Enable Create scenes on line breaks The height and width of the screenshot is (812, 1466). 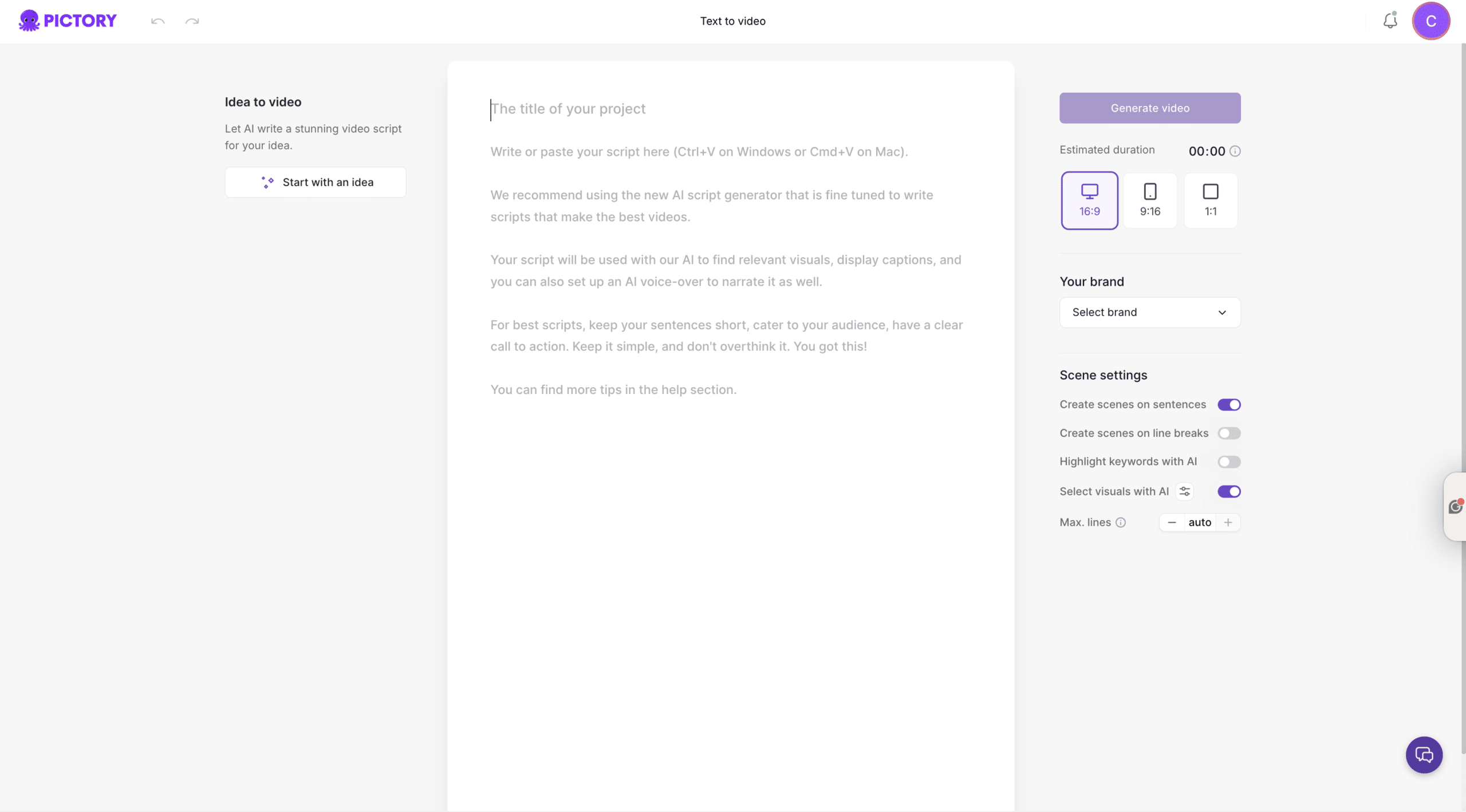coord(1229,433)
